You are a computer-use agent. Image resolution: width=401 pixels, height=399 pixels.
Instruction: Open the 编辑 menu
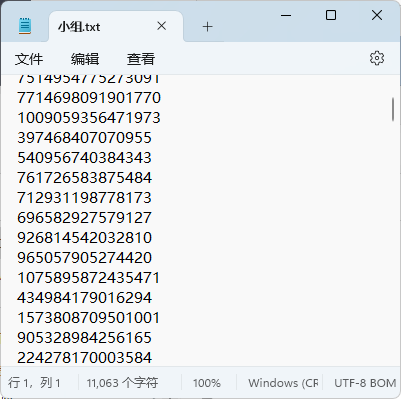[x=85, y=59]
